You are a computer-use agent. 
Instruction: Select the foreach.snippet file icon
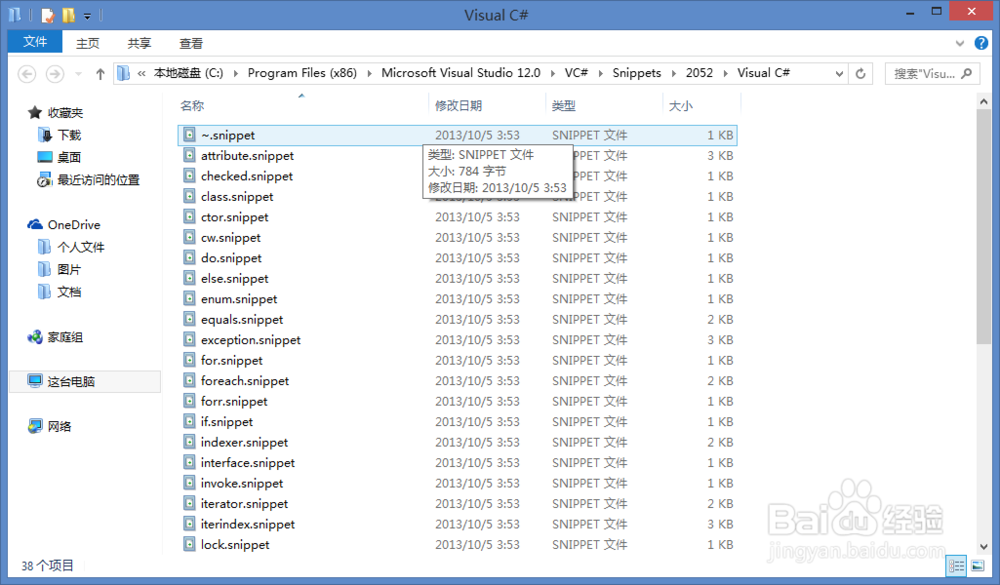click(189, 380)
